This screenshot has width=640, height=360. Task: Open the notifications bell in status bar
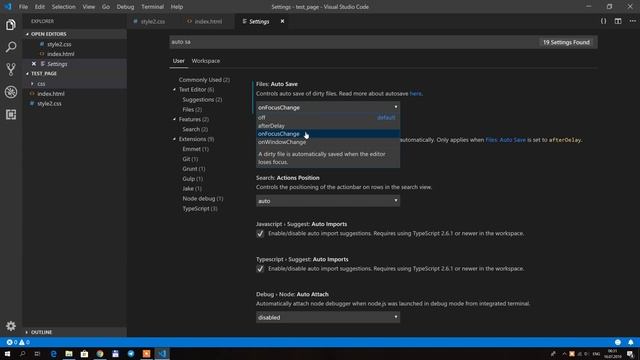coord(631,342)
